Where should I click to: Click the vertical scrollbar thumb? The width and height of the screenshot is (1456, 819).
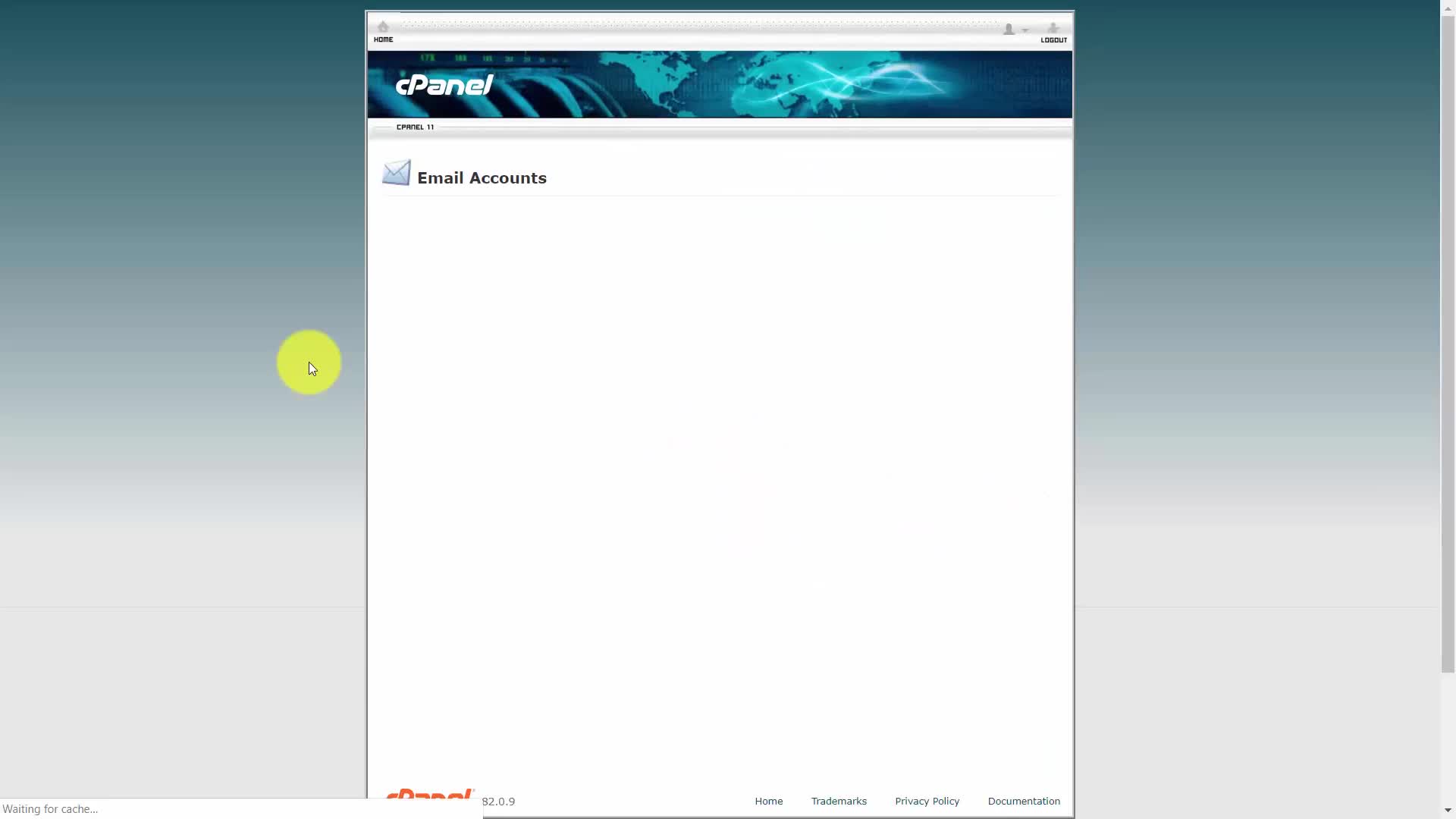[1448, 345]
